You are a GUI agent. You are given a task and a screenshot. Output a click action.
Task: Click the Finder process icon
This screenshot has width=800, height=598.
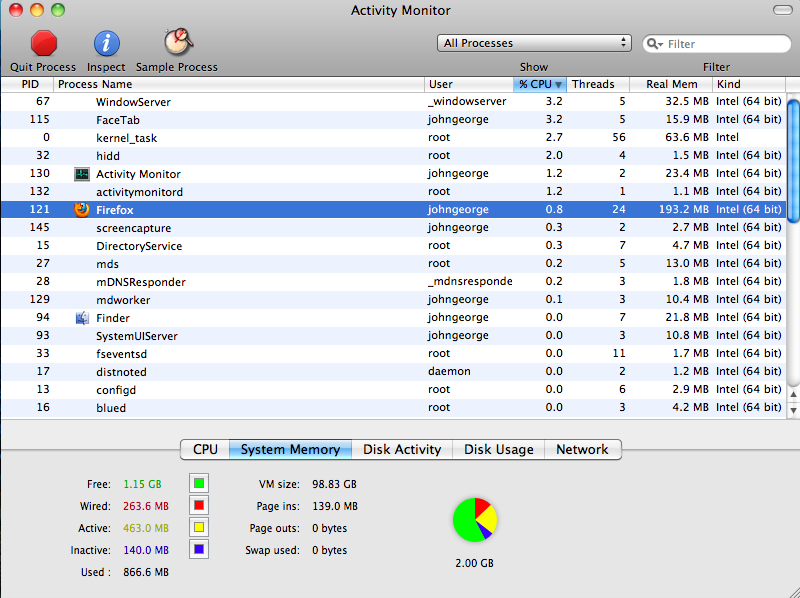pyautogui.click(x=82, y=318)
